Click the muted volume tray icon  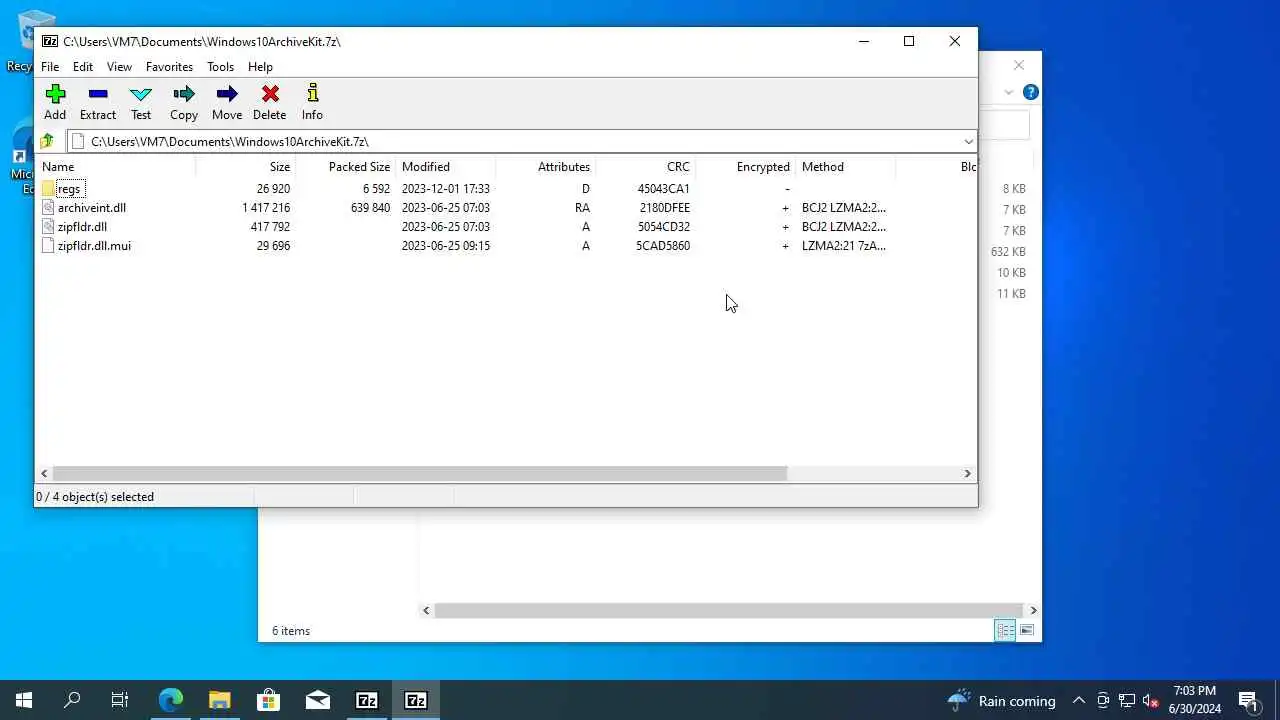point(1150,700)
